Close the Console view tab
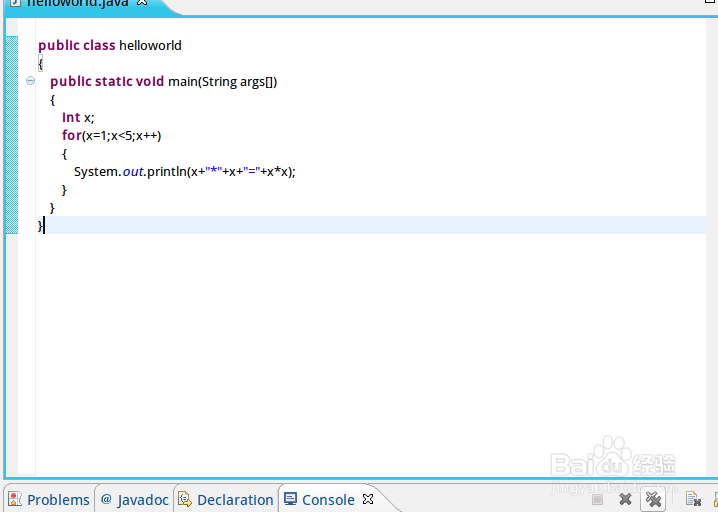718x512 pixels. [x=368, y=499]
